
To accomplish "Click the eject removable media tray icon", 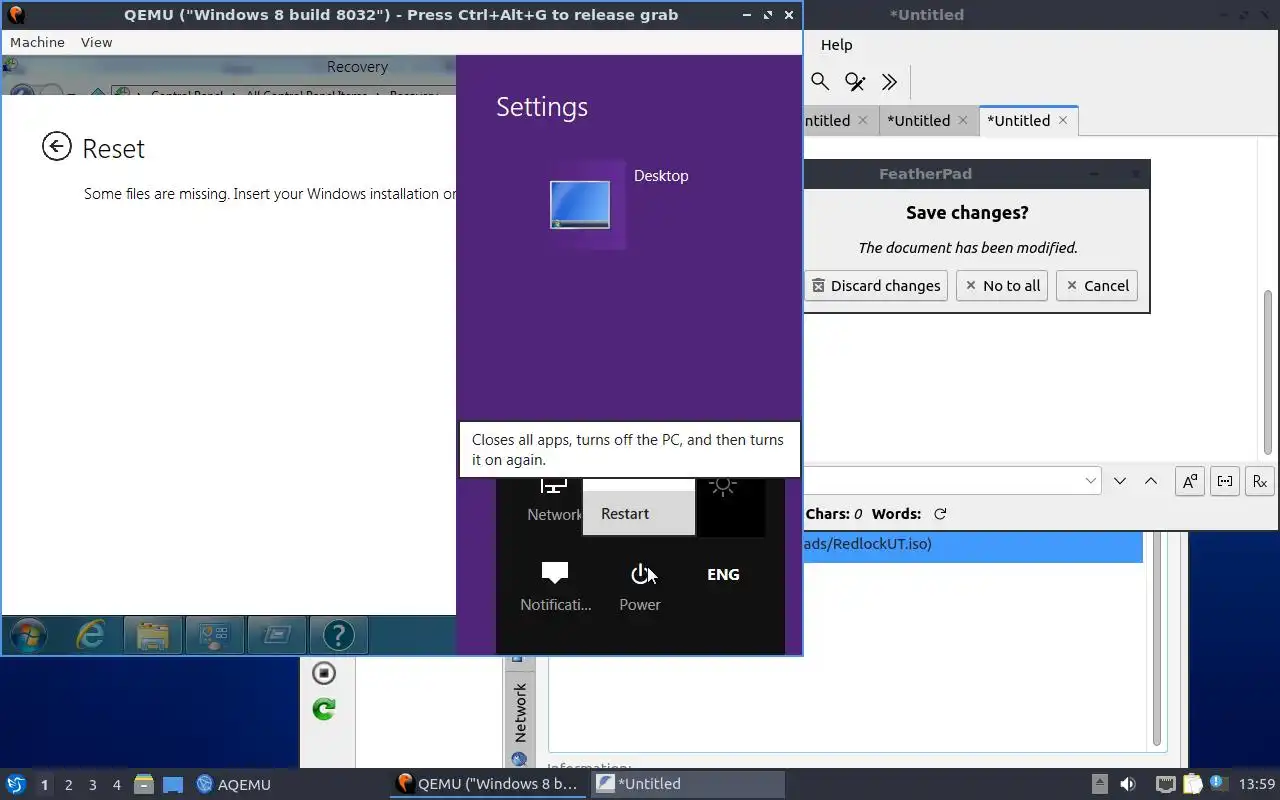I will pyautogui.click(x=1099, y=784).
